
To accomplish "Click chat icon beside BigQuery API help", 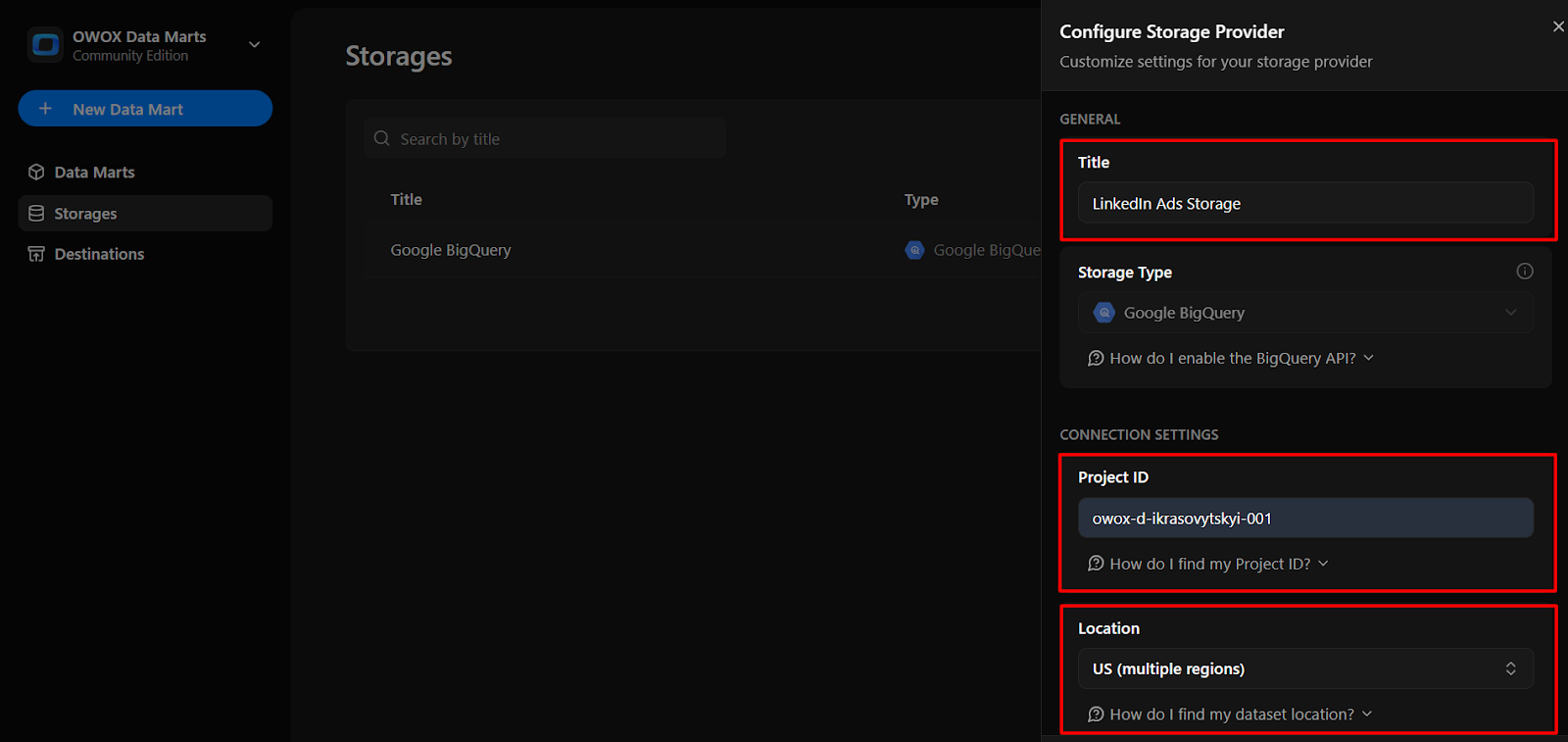I will (1096, 359).
